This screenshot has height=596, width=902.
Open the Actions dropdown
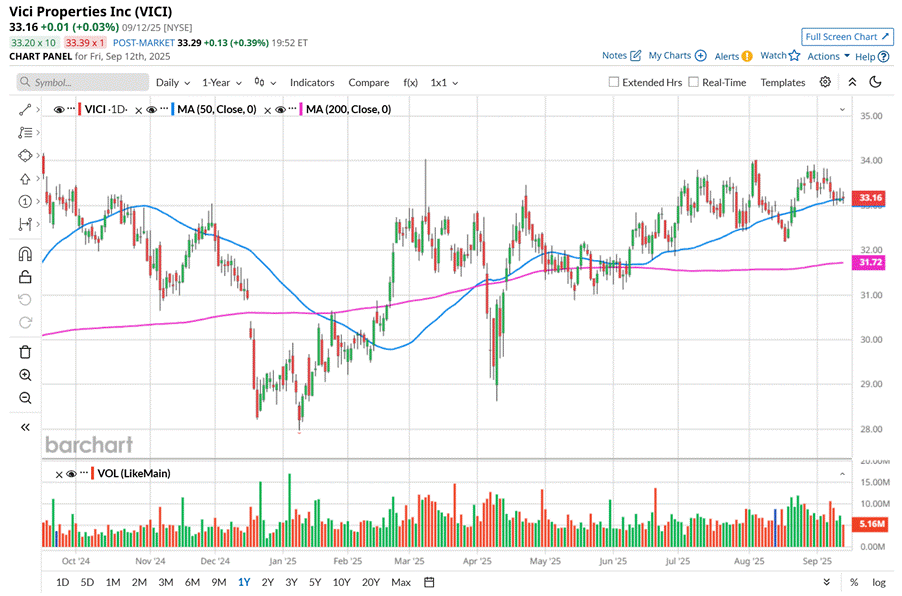(828, 56)
